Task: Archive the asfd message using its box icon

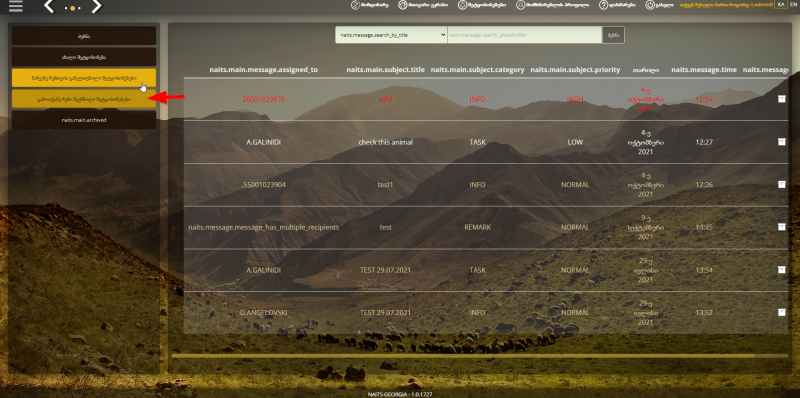Action: tap(782, 99)
